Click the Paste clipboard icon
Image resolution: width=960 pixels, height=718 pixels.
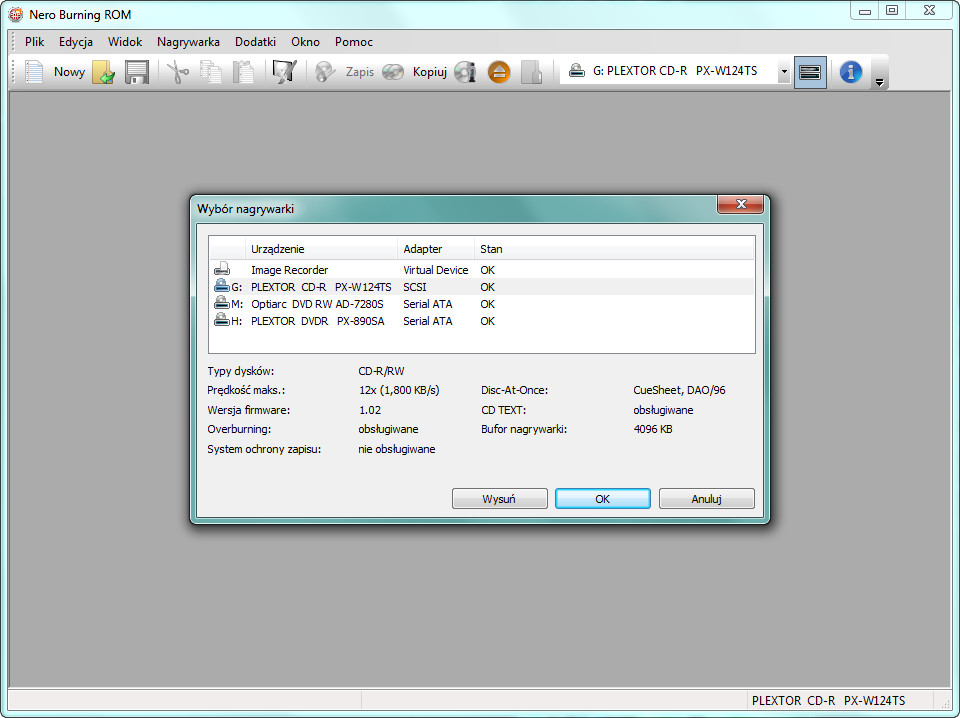click(244, 72)
